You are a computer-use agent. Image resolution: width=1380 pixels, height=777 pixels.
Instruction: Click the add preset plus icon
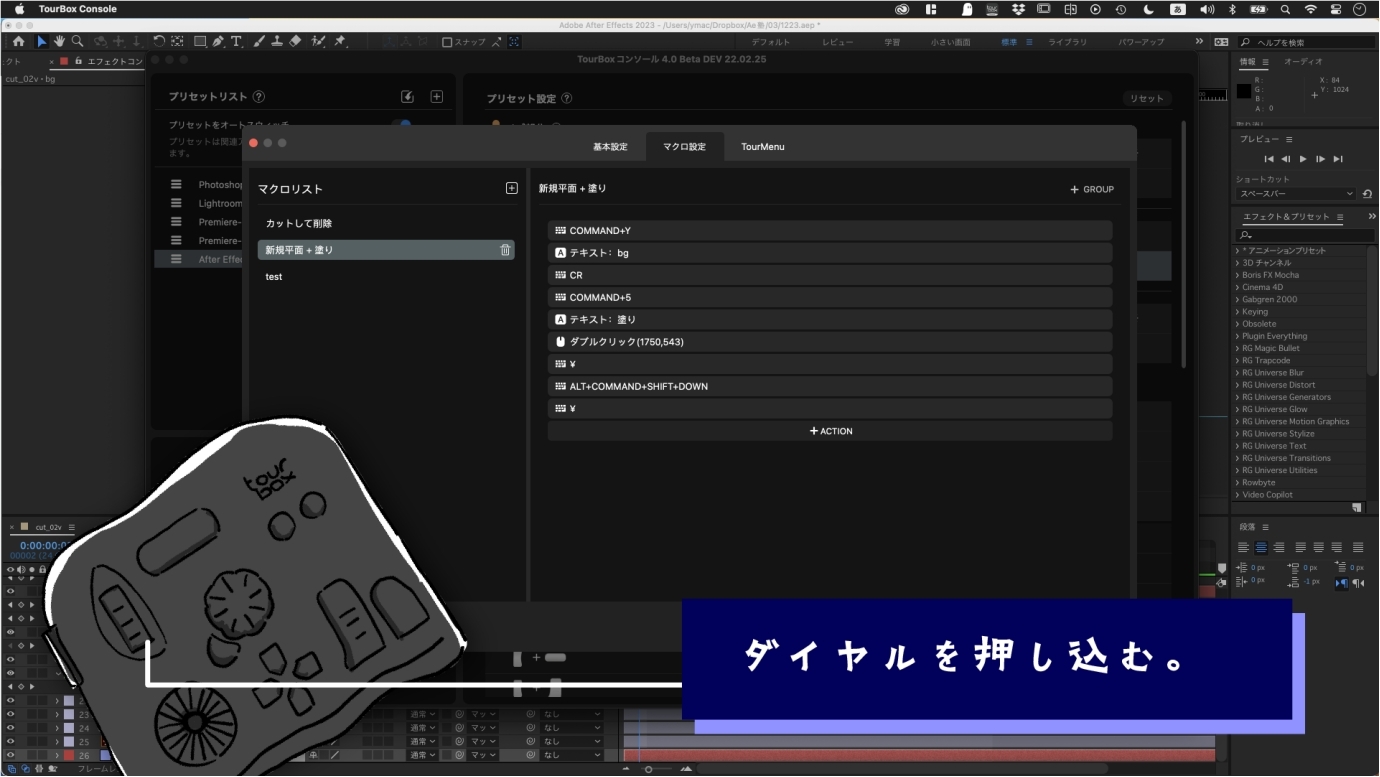[436, 97]
